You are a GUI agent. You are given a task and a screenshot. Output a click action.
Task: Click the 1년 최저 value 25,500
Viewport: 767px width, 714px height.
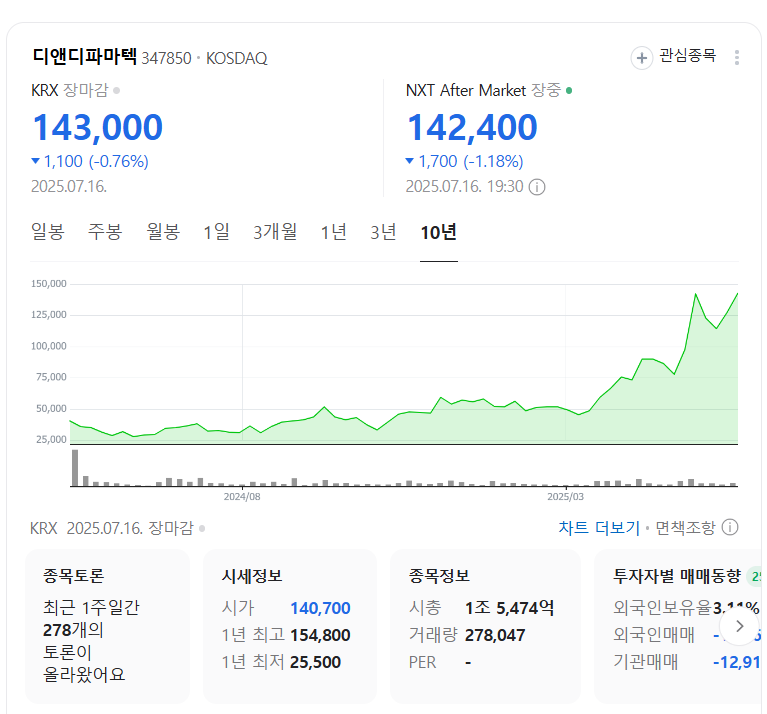[x=316, y=662]
